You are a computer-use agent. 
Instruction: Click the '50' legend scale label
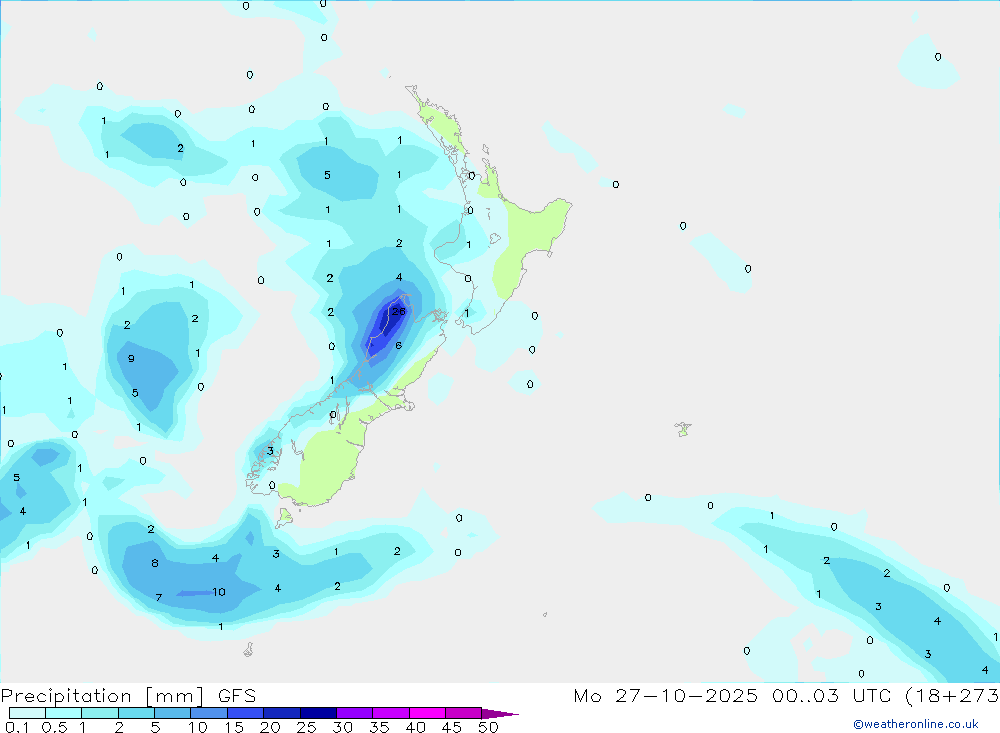click(x=488, y=727)
